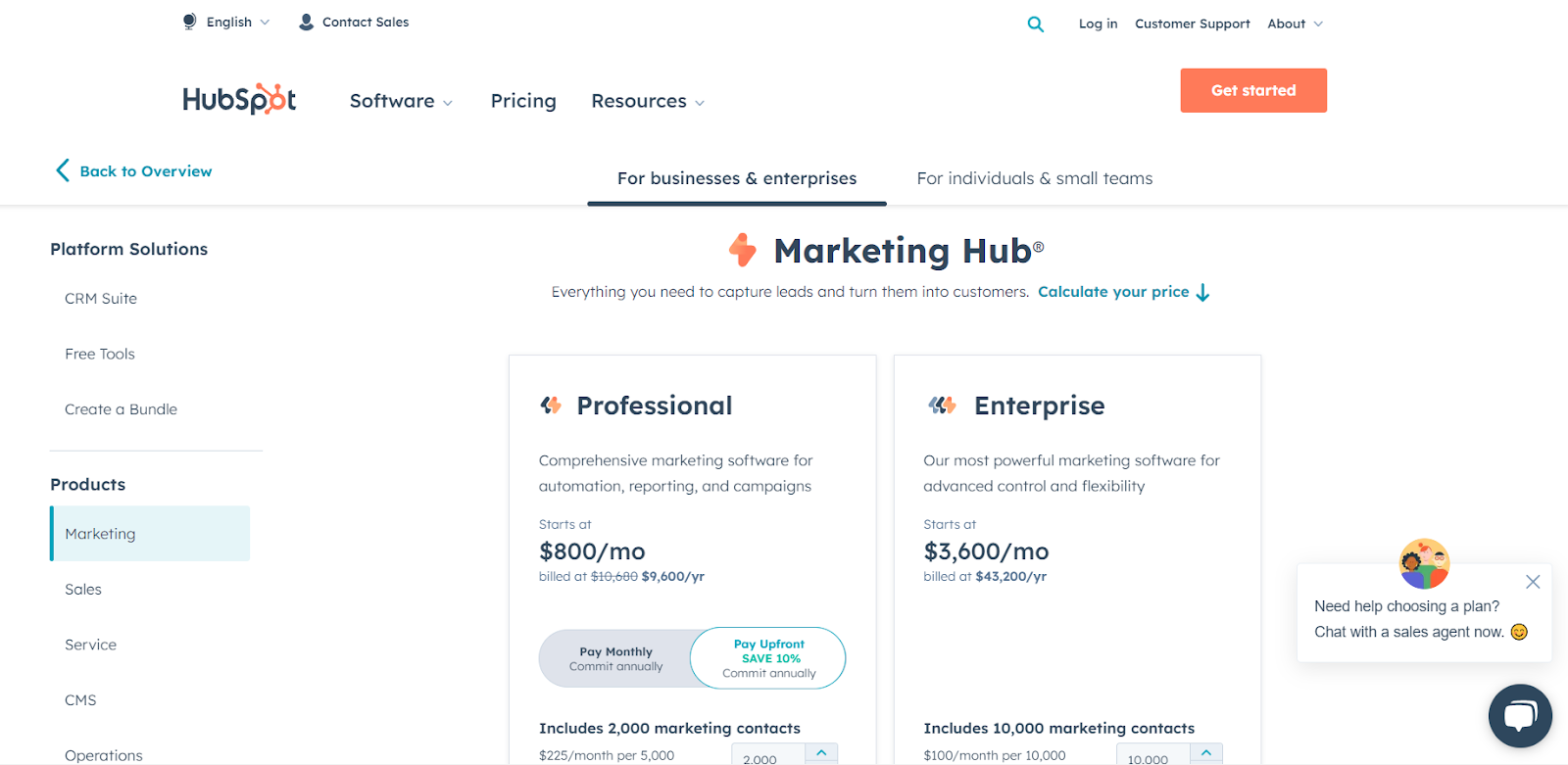This screenshot has height=765, width=1568.
Task: Click the Professional plan icon
Action: click(551, 405)
